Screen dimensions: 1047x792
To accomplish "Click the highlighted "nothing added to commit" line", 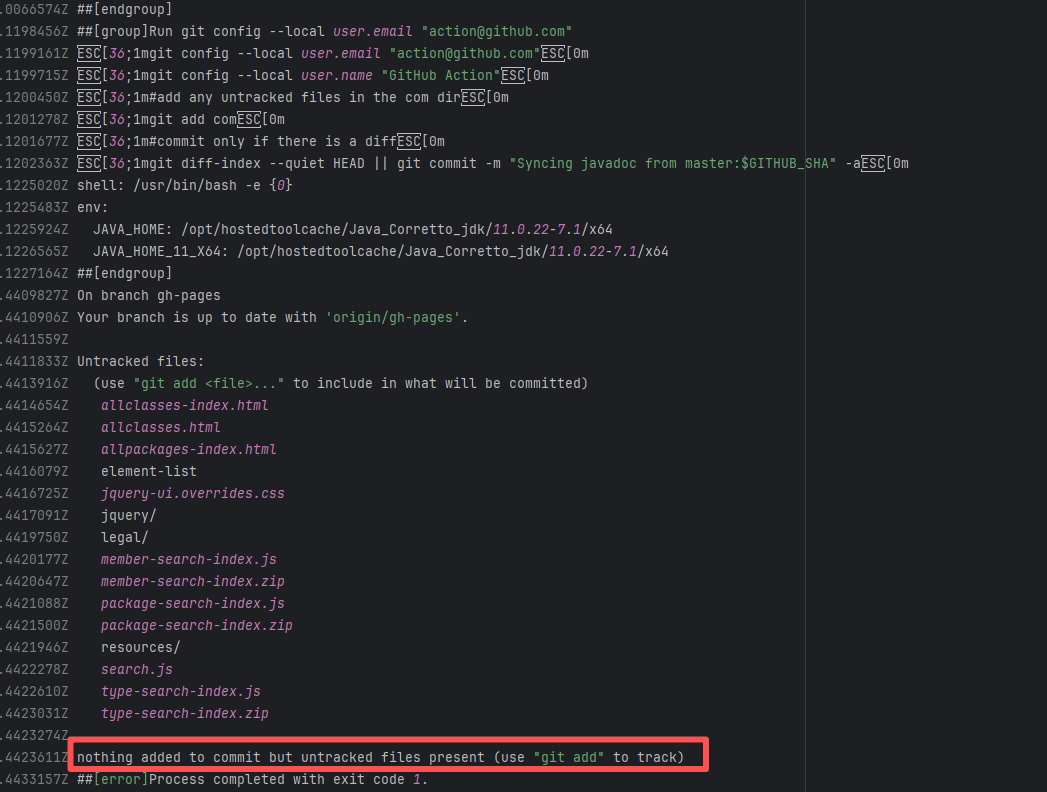I will coord(380,758).
